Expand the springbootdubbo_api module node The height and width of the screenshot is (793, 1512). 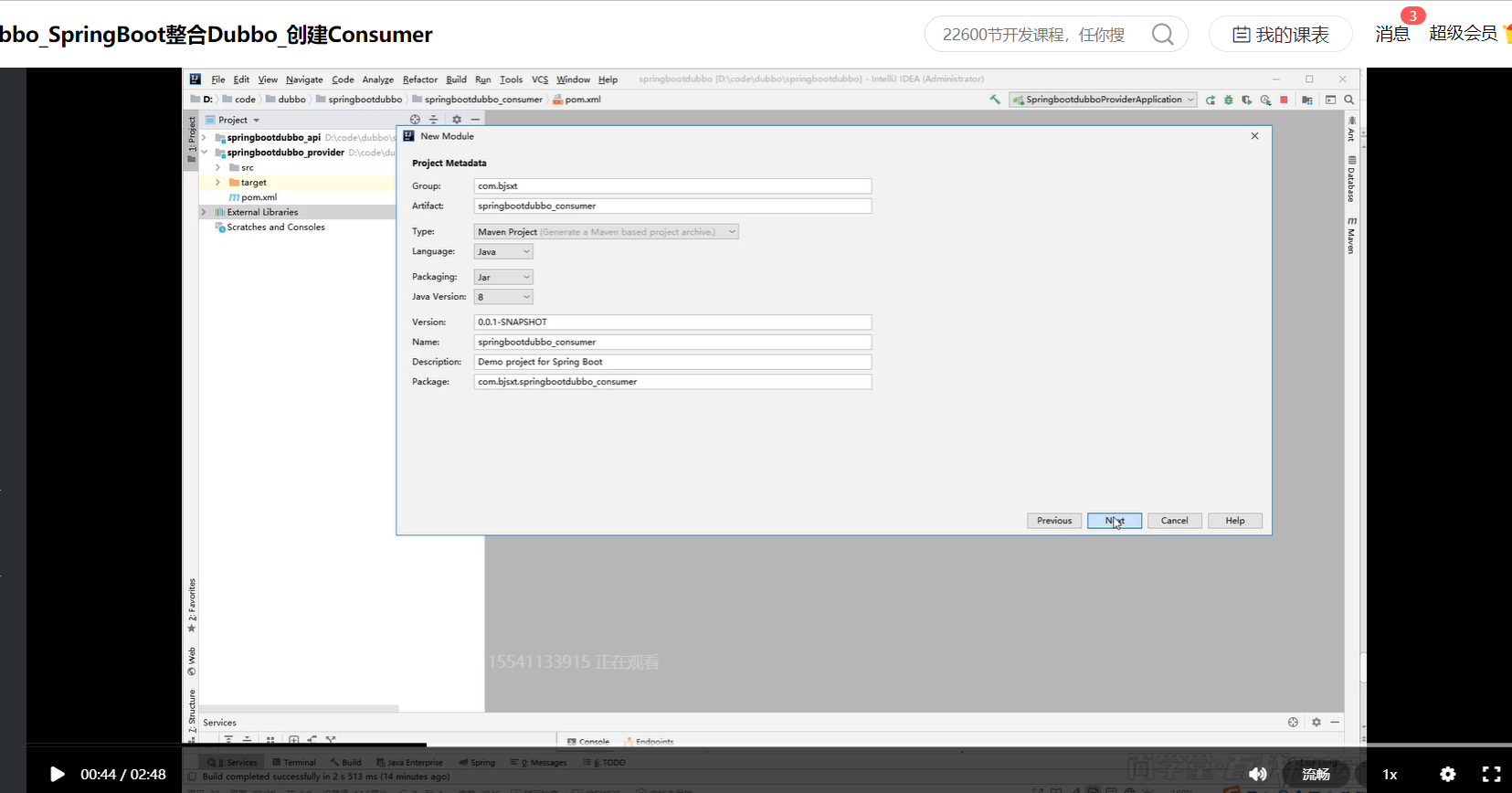click(x=204, y=138)
